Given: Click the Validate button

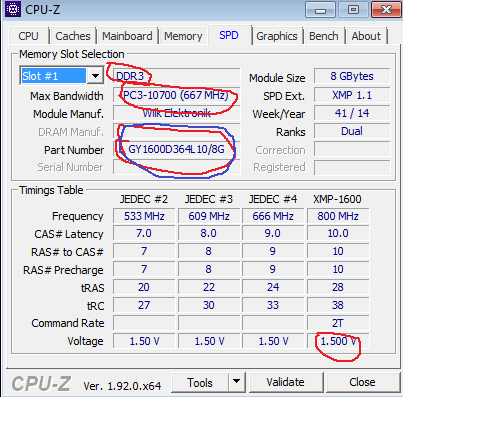Looking at the screenshot, I should [286, 382].
